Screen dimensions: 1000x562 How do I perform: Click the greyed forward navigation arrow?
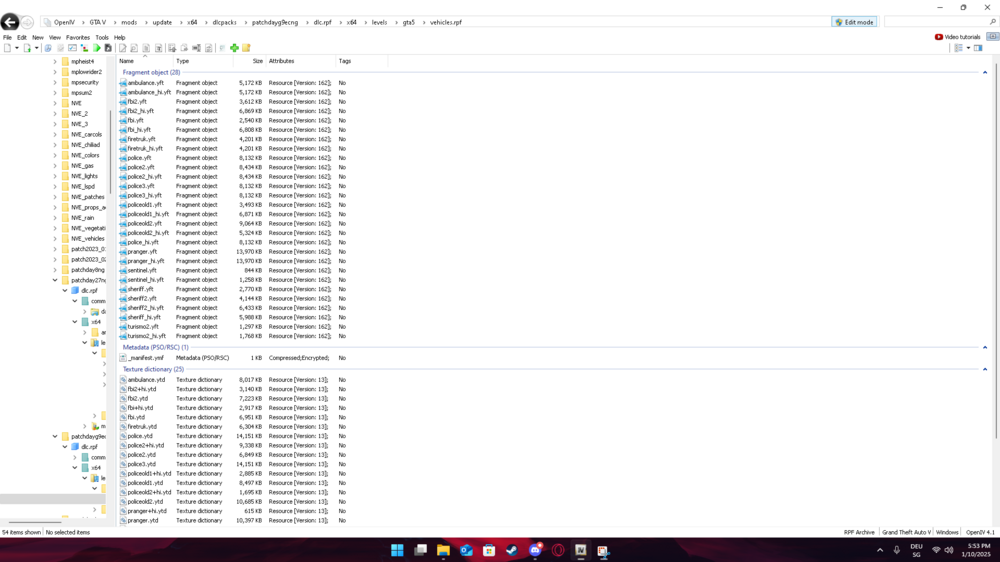point(27,22)
